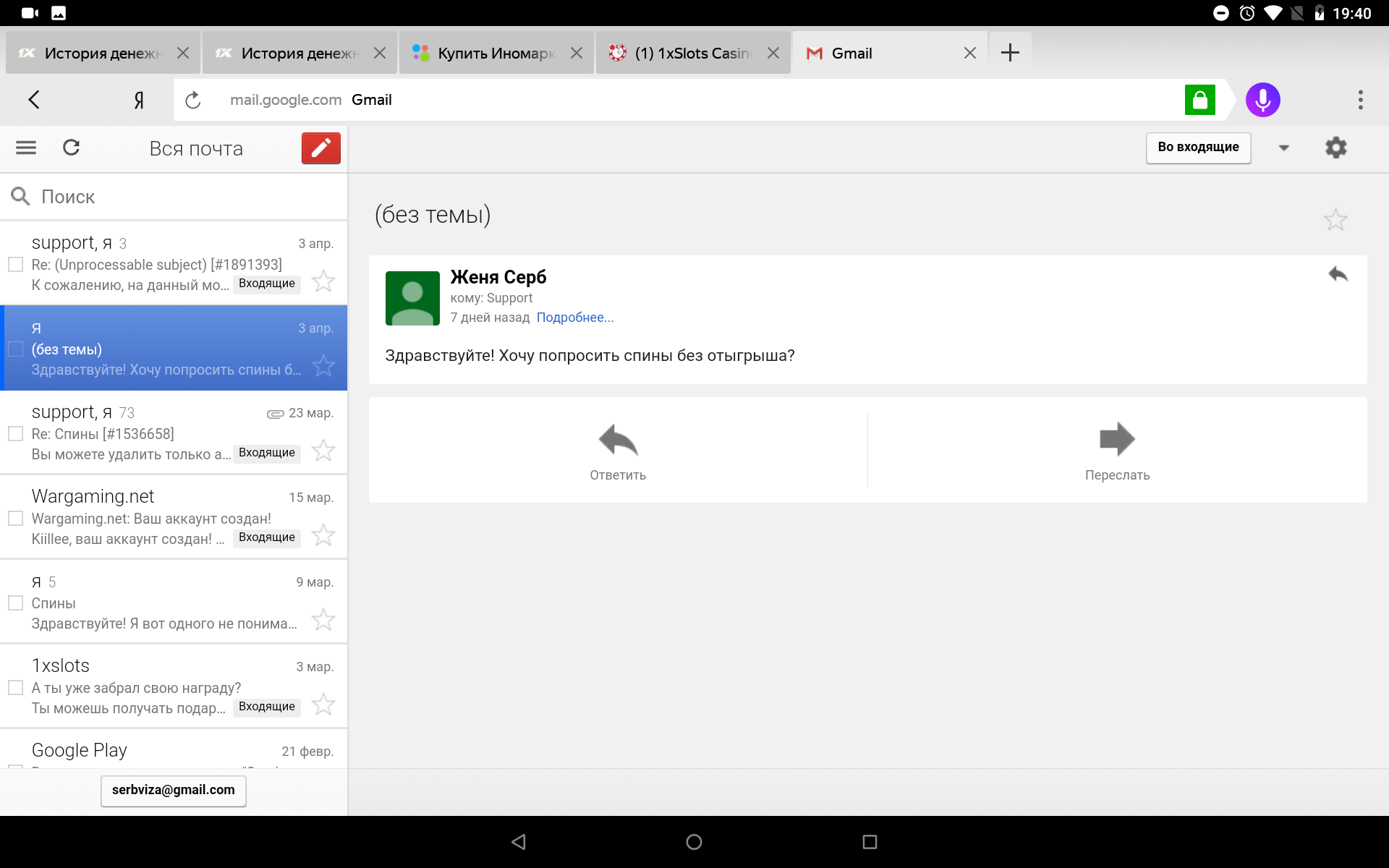The image size is (1389, 868).
Task: Click the serbviza@gmail.com account button
Action: pyautogui.click(x=173, y=790)
